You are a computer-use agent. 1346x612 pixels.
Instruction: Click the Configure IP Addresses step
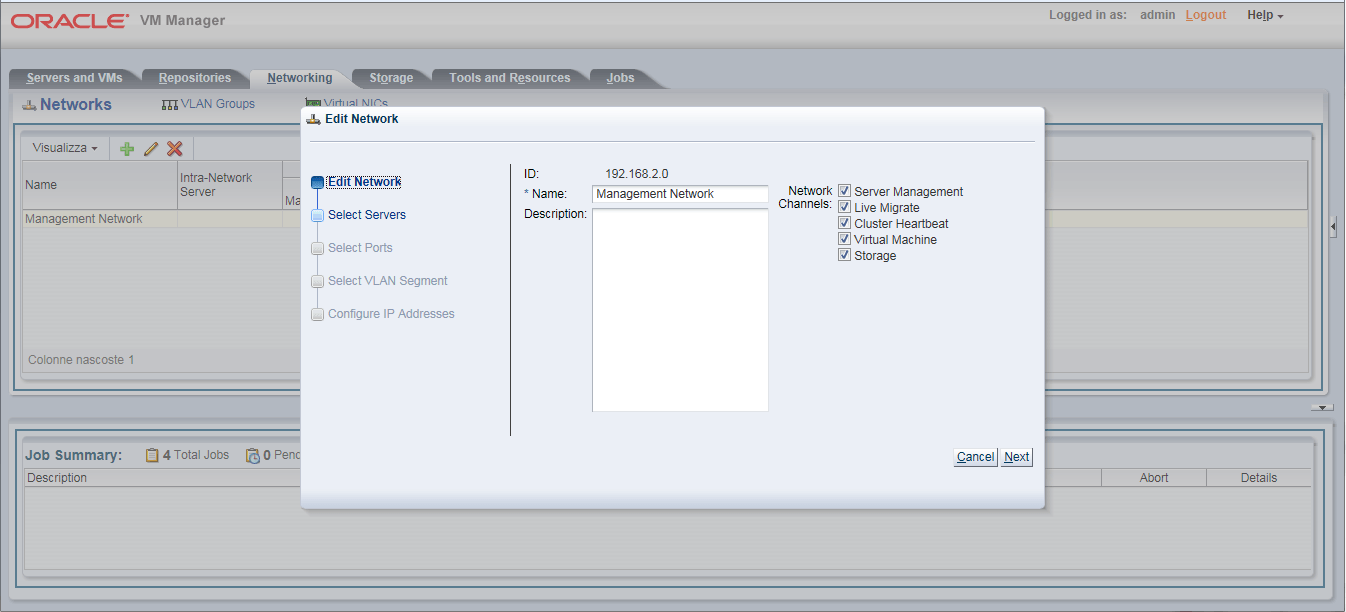391,314
